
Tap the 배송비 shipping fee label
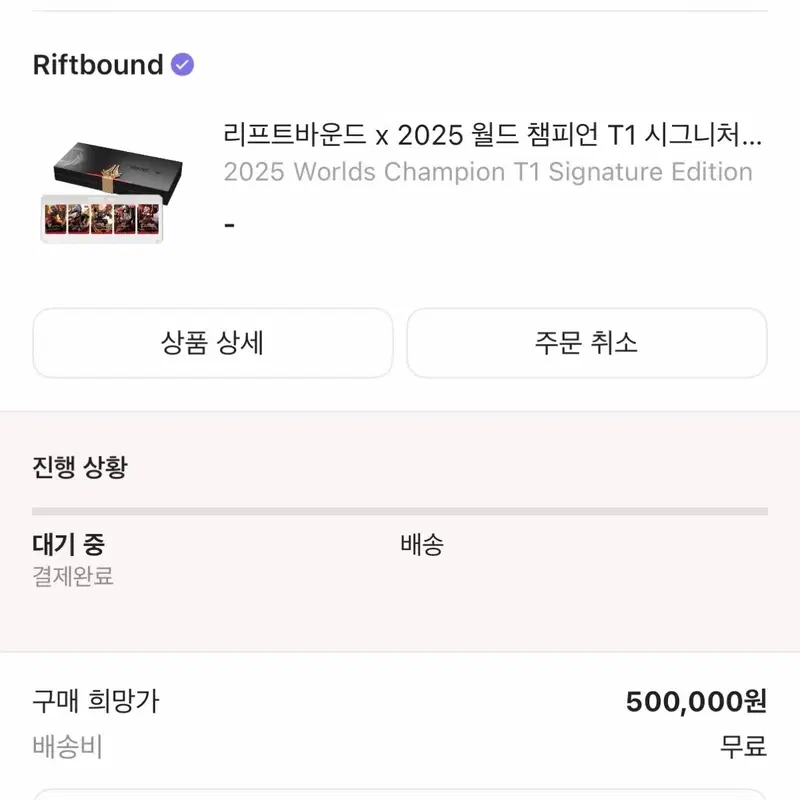coord(67,746)
